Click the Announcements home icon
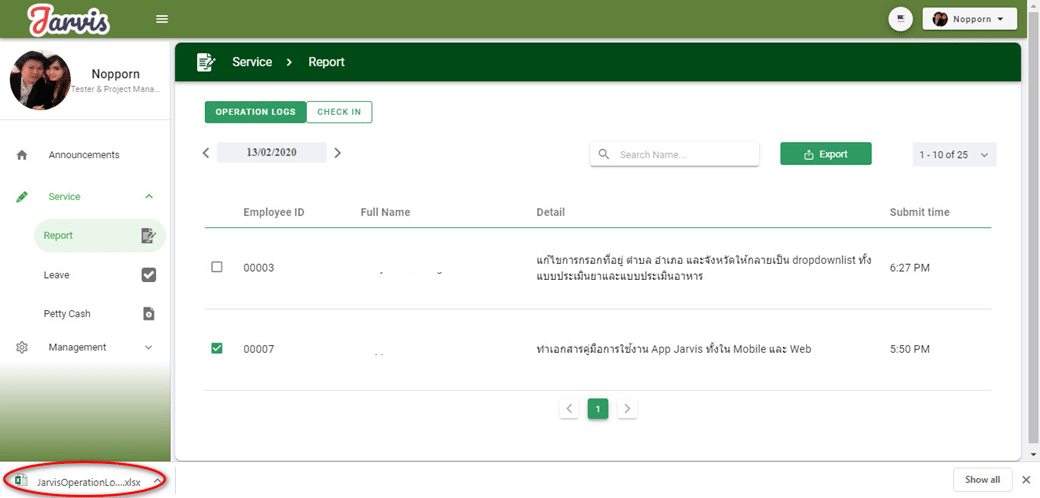Screen dimensions: 1040x498 point(22,155)
